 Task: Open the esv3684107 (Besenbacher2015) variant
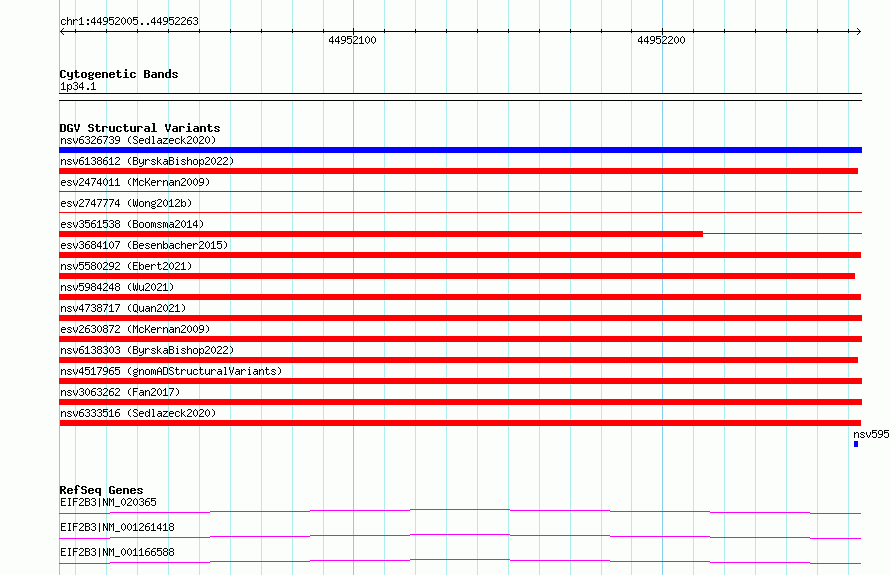point(144,245)
